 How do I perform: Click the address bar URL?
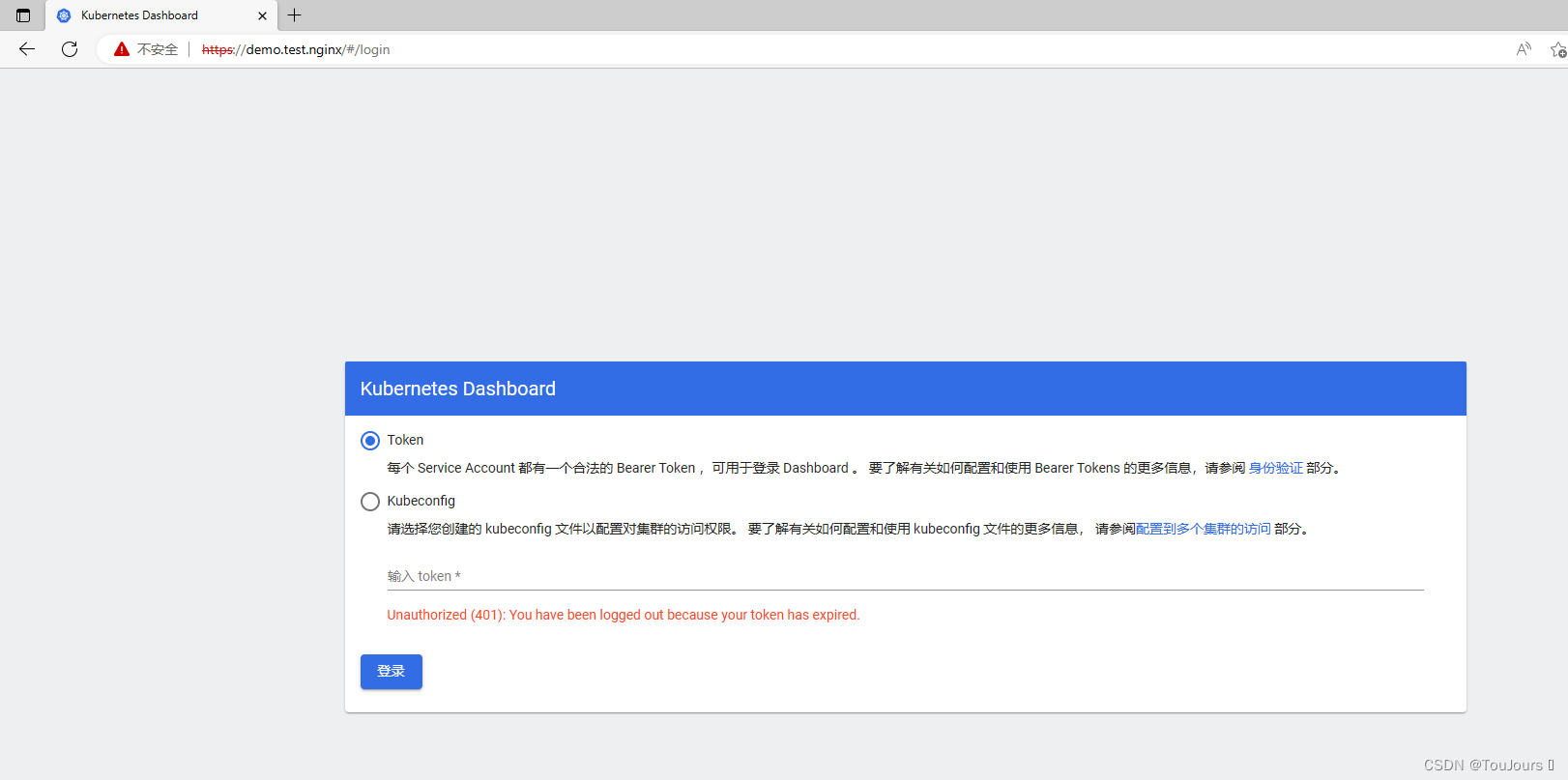pos(296,49)
